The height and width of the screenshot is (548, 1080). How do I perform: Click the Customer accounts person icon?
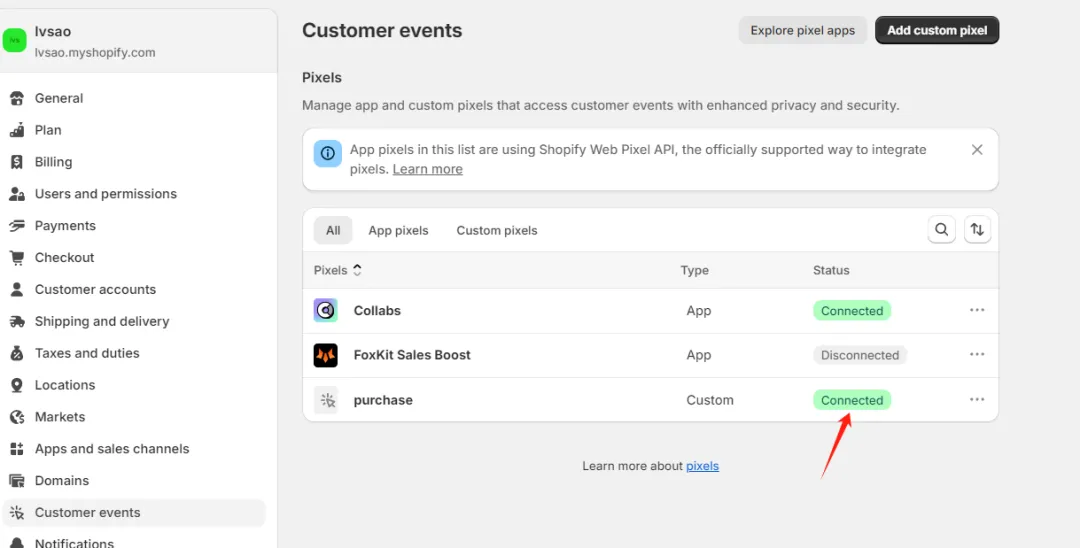[x=17, y=289]
